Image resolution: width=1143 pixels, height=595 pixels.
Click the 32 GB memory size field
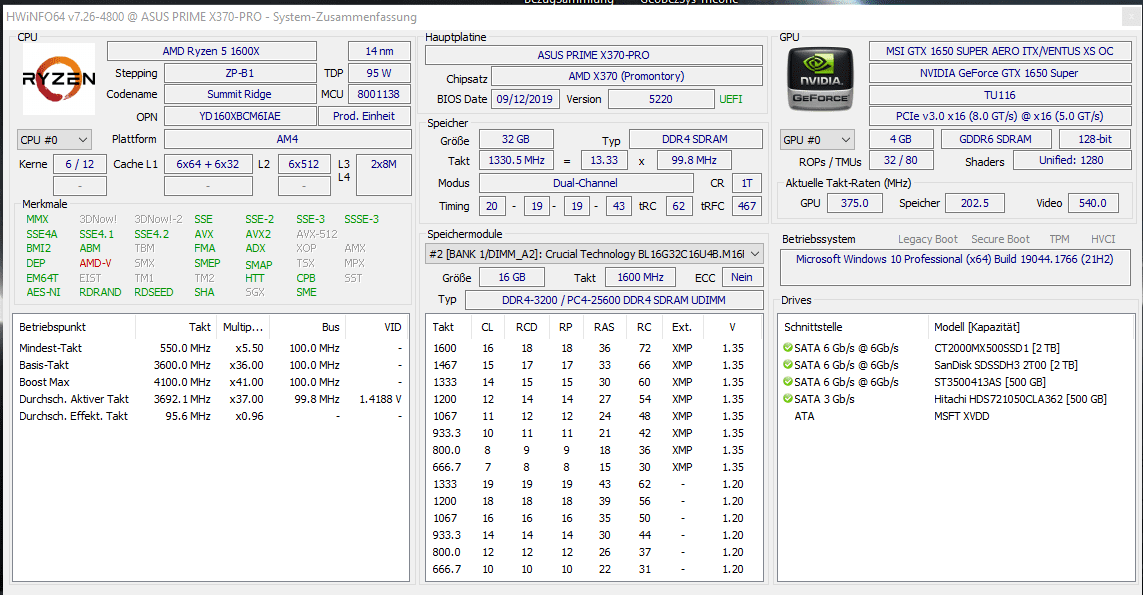(x=515, y=139)
